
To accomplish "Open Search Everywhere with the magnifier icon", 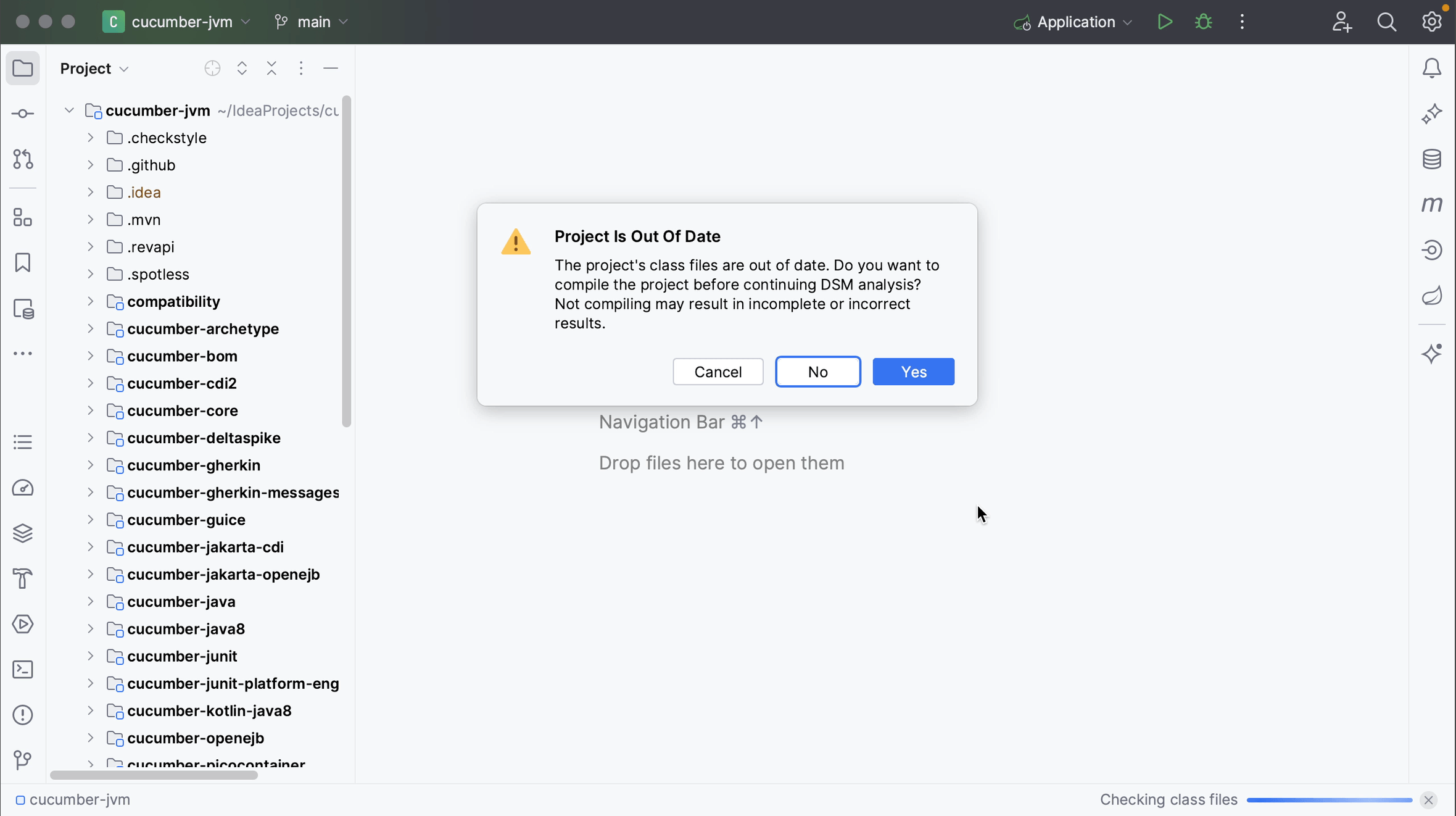I will click(x=1388, y=22).
